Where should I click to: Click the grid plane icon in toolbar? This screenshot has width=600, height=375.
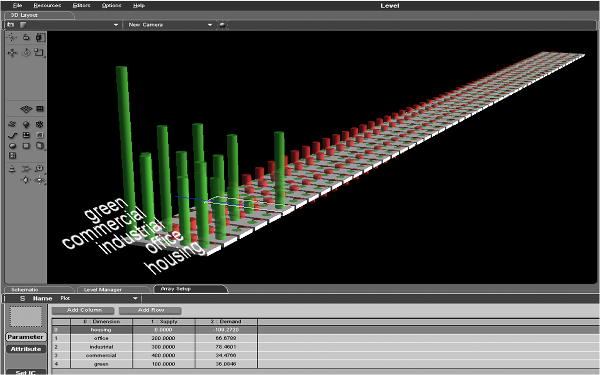tap(26, 109)
